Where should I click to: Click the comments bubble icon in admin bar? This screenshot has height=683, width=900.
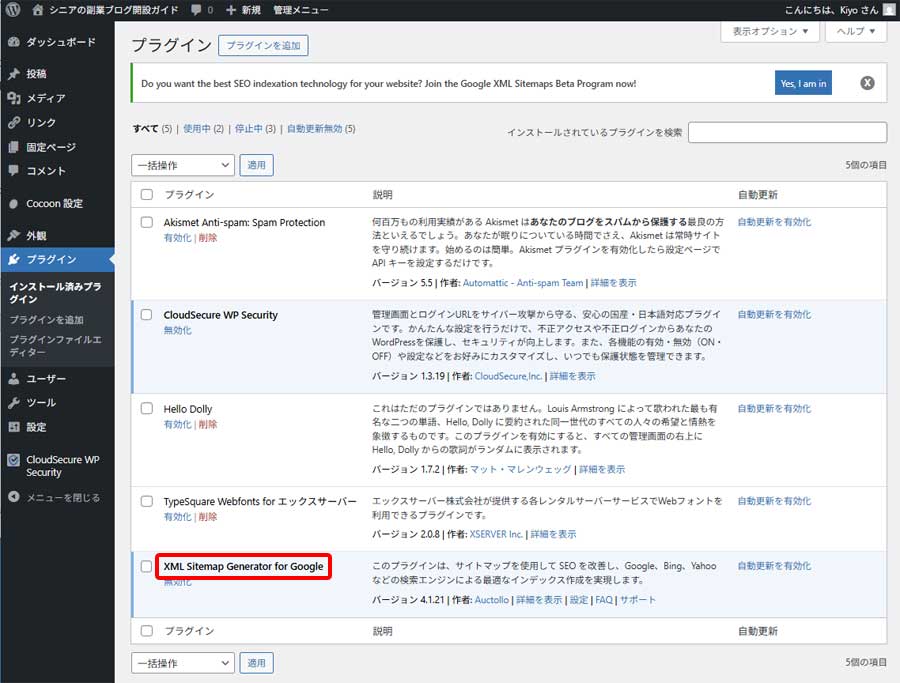pos(195,10)
